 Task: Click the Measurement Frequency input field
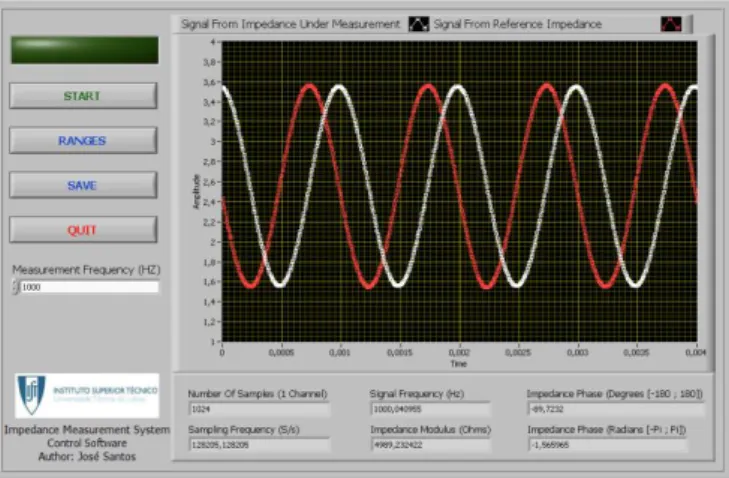coord(89,287)
